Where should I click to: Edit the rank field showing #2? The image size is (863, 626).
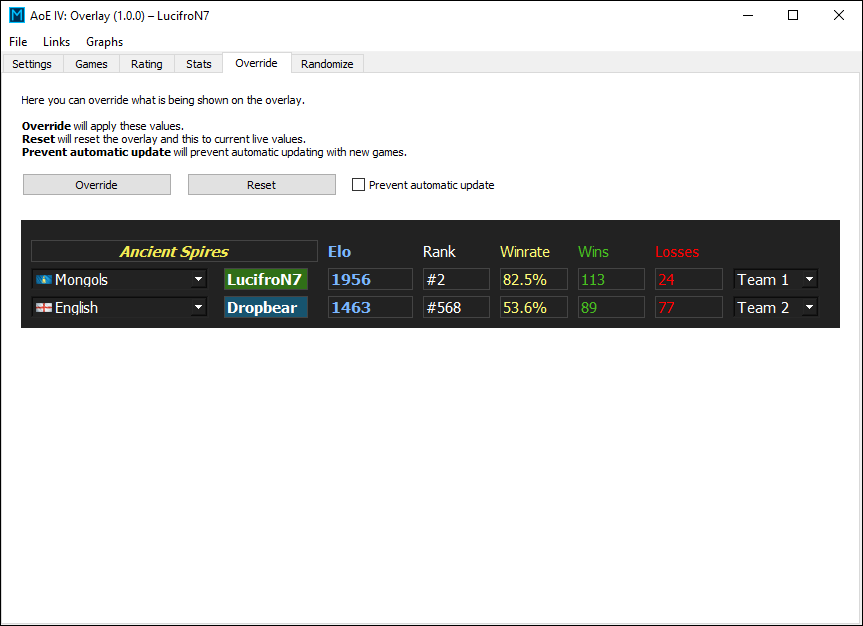pyautogui.click(x=456, y=280)
